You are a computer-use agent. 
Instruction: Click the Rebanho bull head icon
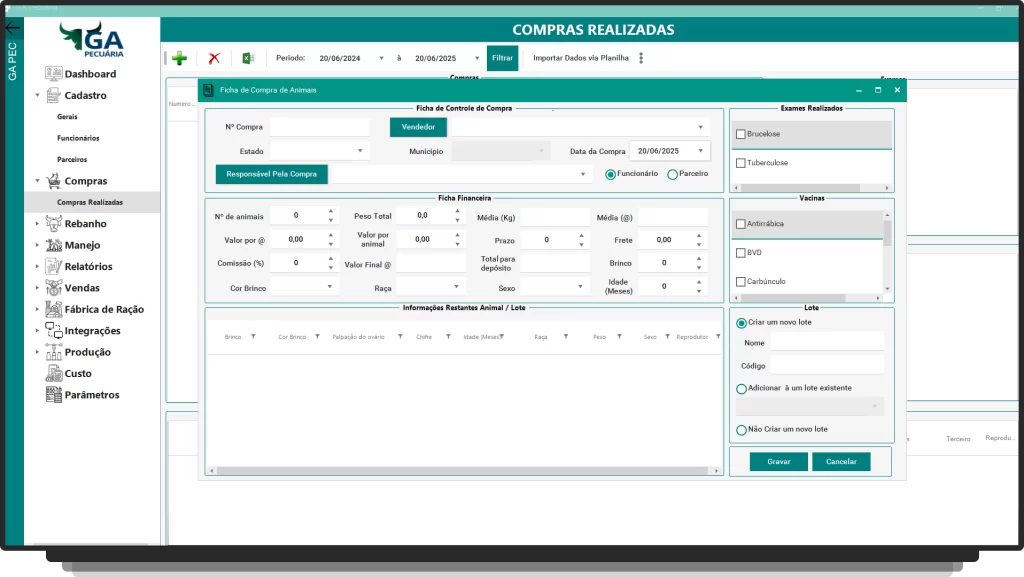click(55, 224)
